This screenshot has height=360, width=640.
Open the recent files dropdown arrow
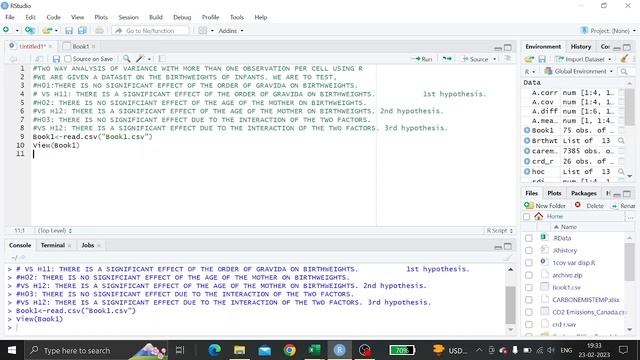point(56,31)
